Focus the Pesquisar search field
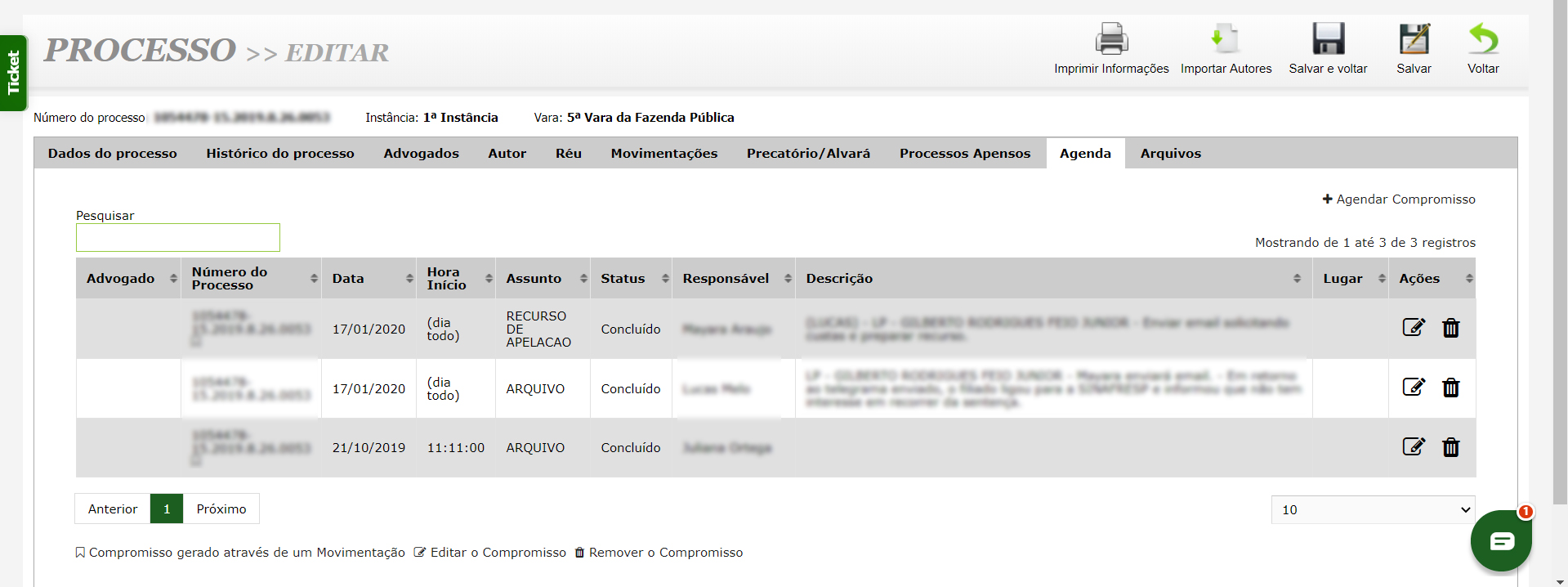The width and height of the screenshot is (1568, 587). [x=178, y=238]
